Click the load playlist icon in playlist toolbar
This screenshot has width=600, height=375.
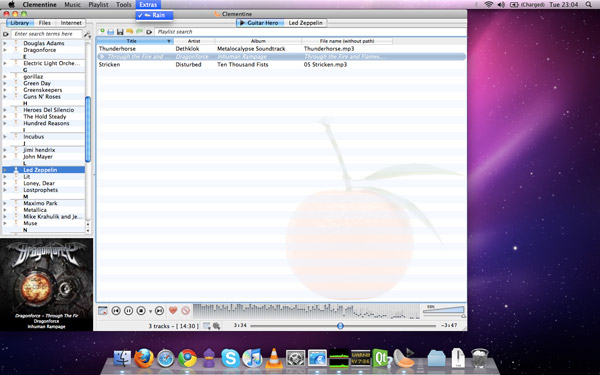pyautogui.click(x=111, y=32)
